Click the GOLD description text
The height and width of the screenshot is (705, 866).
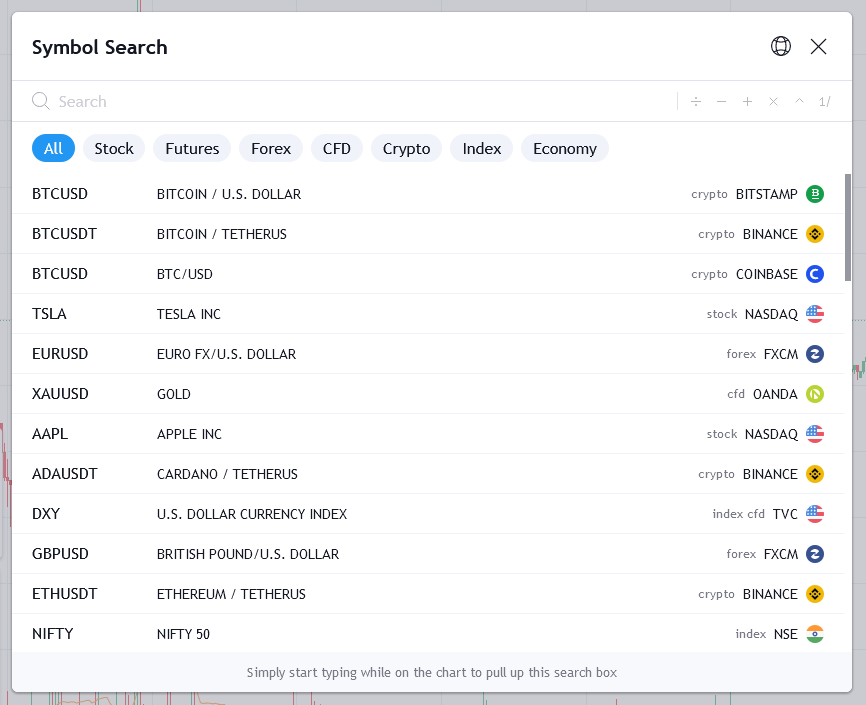coord(173,394)
